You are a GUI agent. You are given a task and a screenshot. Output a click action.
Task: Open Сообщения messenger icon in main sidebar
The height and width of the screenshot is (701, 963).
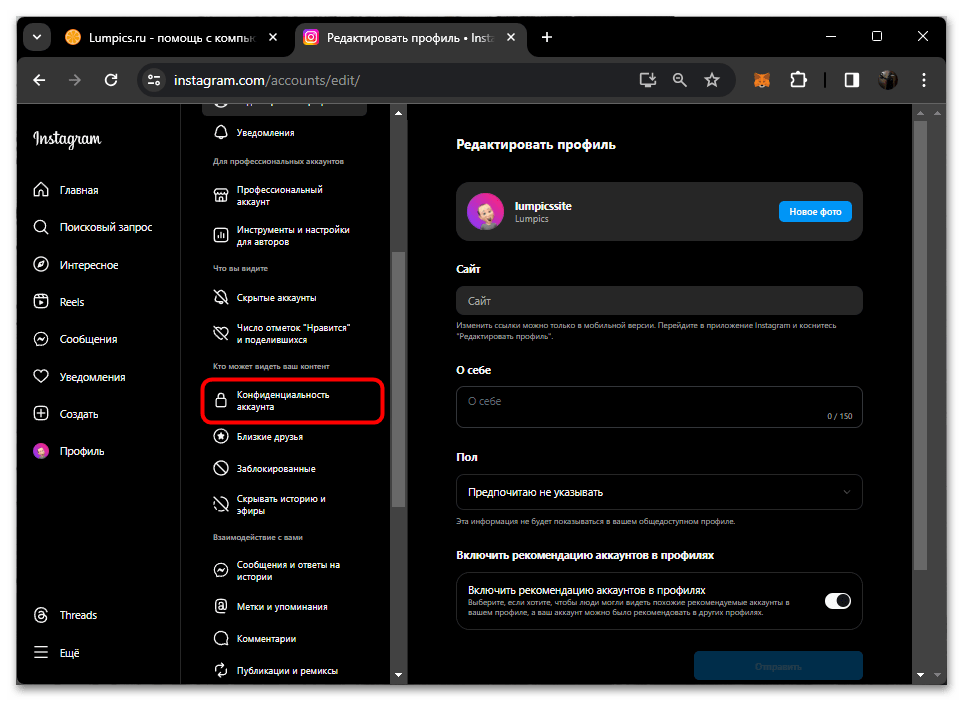click(x=41, y=339)
